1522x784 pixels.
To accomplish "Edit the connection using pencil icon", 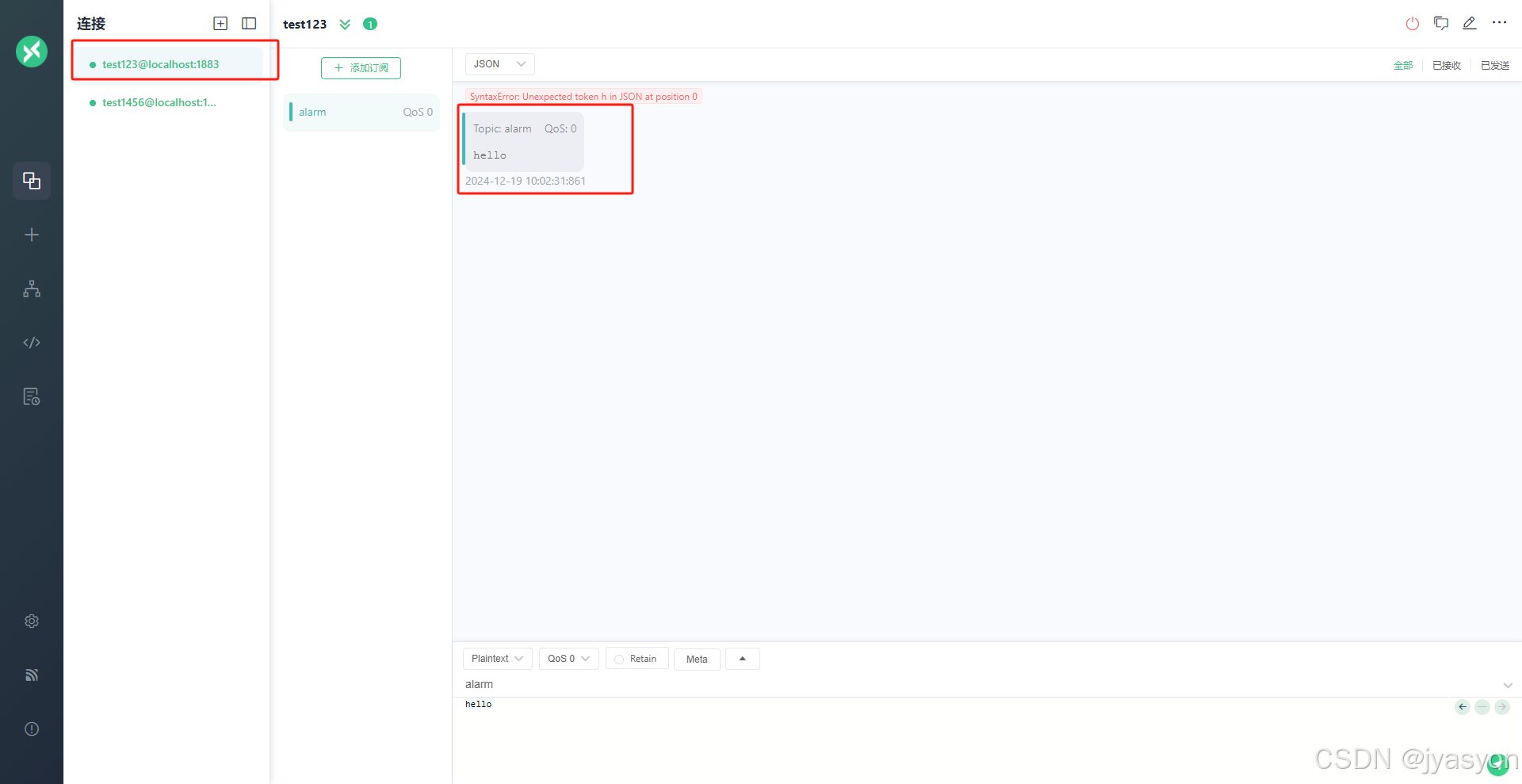I will click(1469, 23).
